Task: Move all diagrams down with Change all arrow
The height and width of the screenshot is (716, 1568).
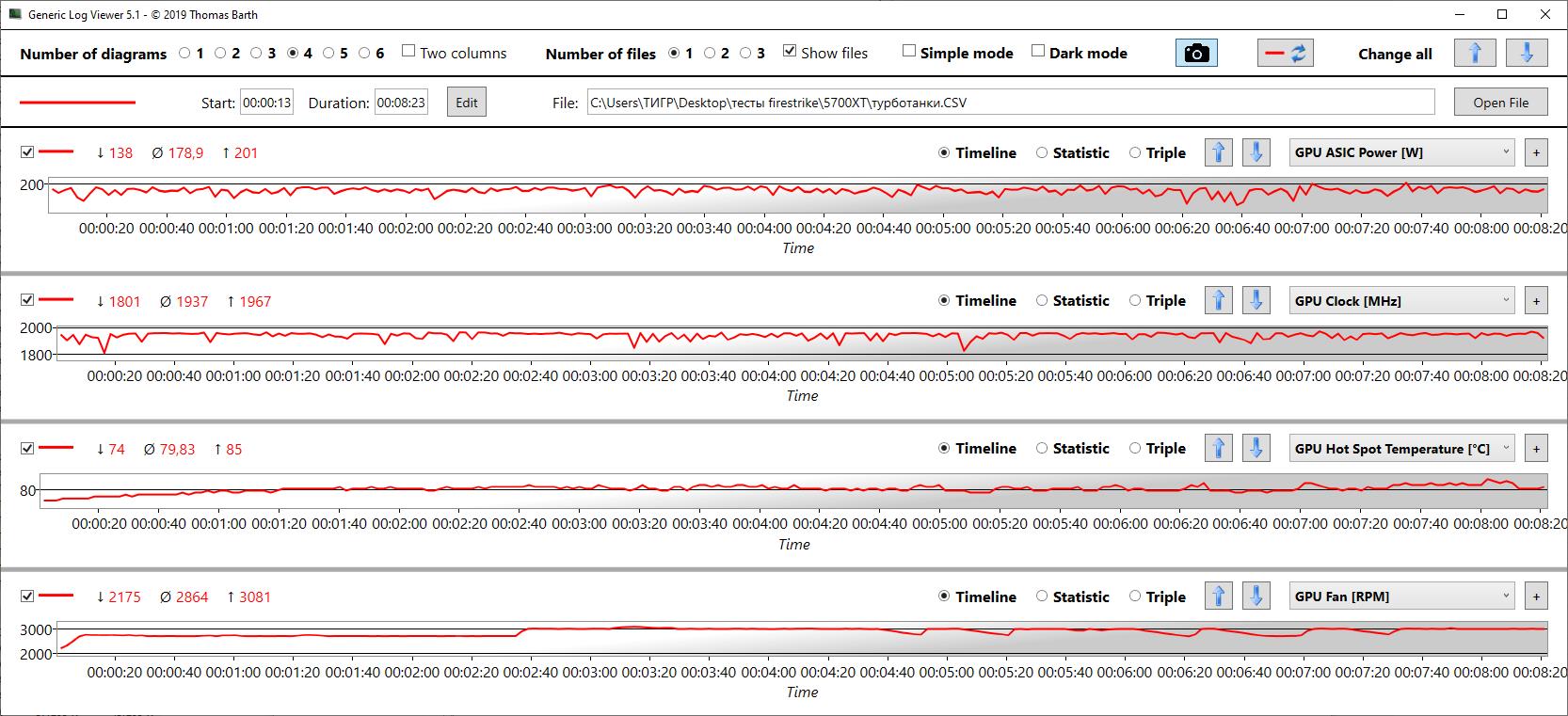Action: point(1527,54)
